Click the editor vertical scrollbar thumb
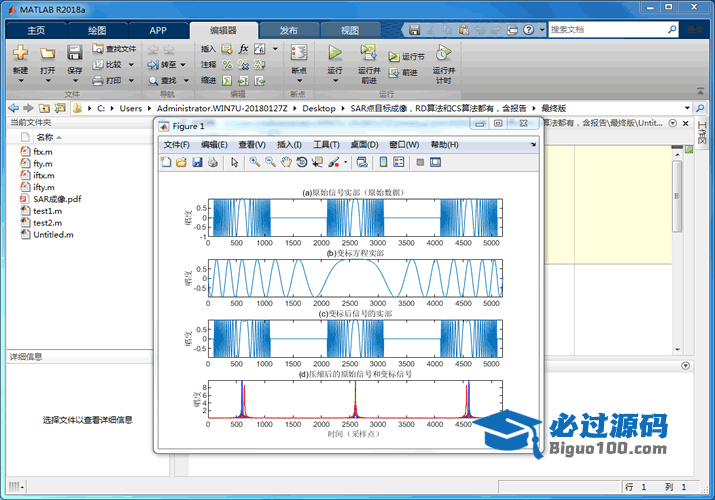 677,196
